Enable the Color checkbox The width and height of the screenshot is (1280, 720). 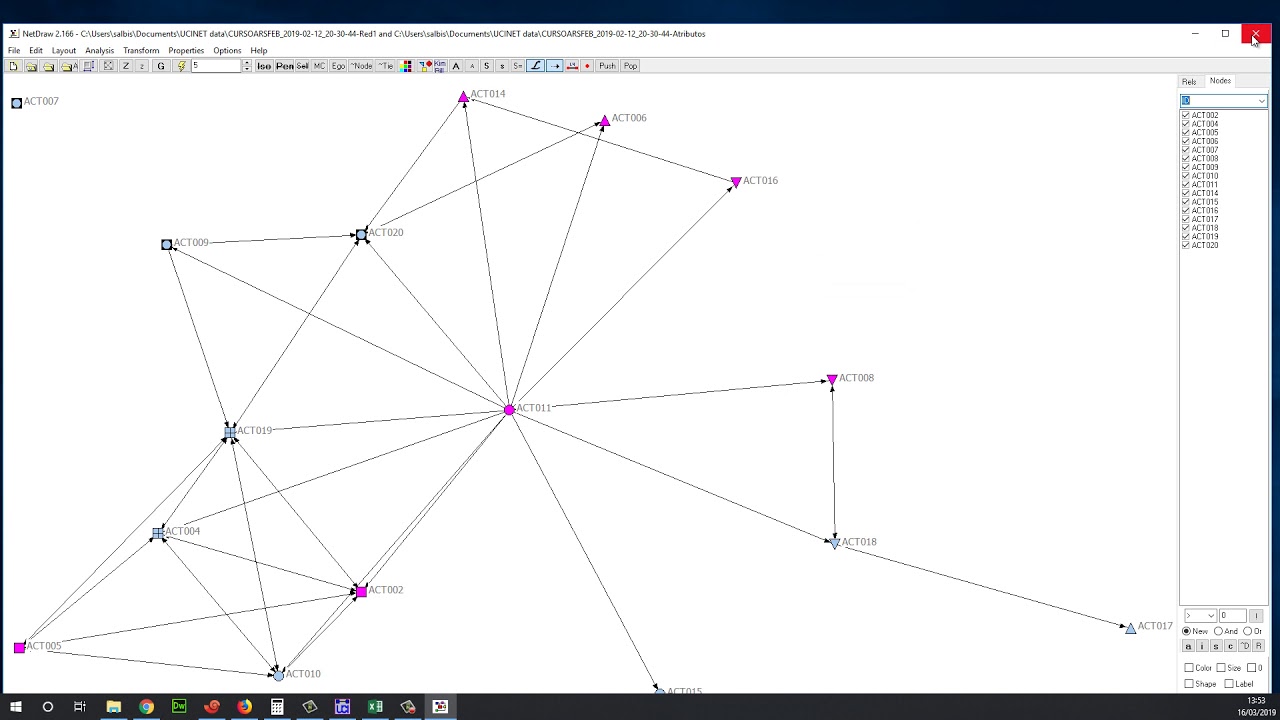(1189, 668)
